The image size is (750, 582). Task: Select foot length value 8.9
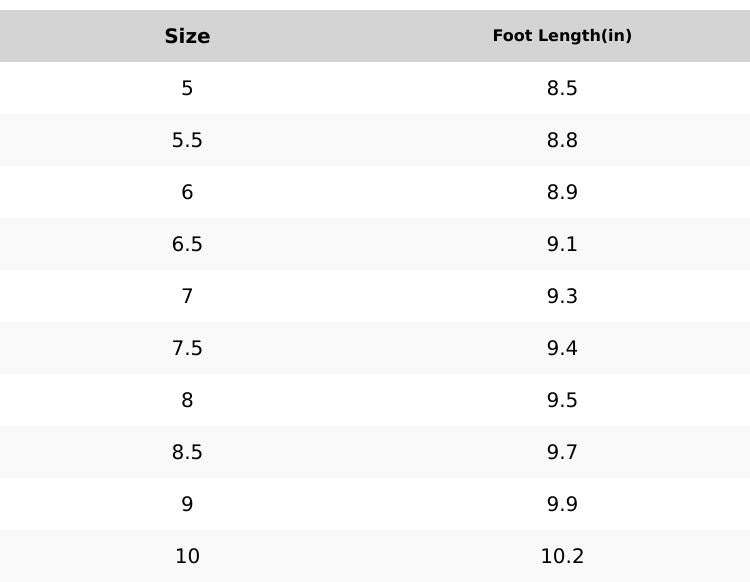pyautogui.click(x=562, y=192)
